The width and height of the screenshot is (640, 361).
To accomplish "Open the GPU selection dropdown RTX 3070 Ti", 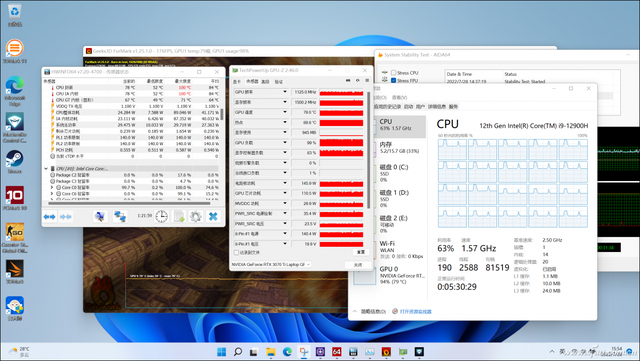I will (271, 265).
